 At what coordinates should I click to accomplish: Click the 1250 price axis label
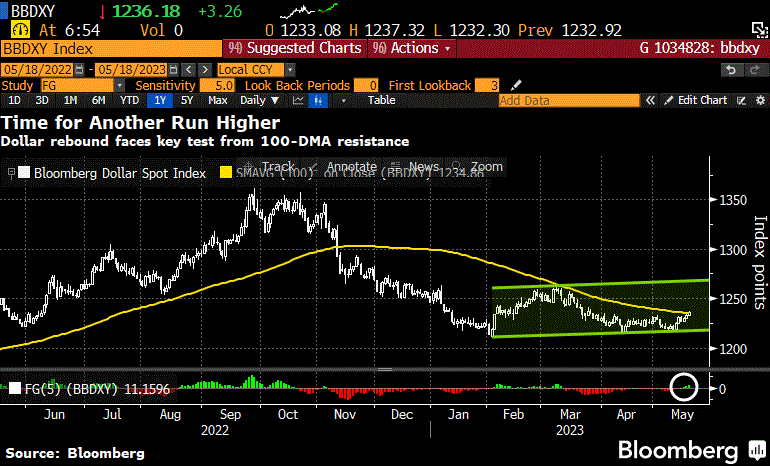733,300
